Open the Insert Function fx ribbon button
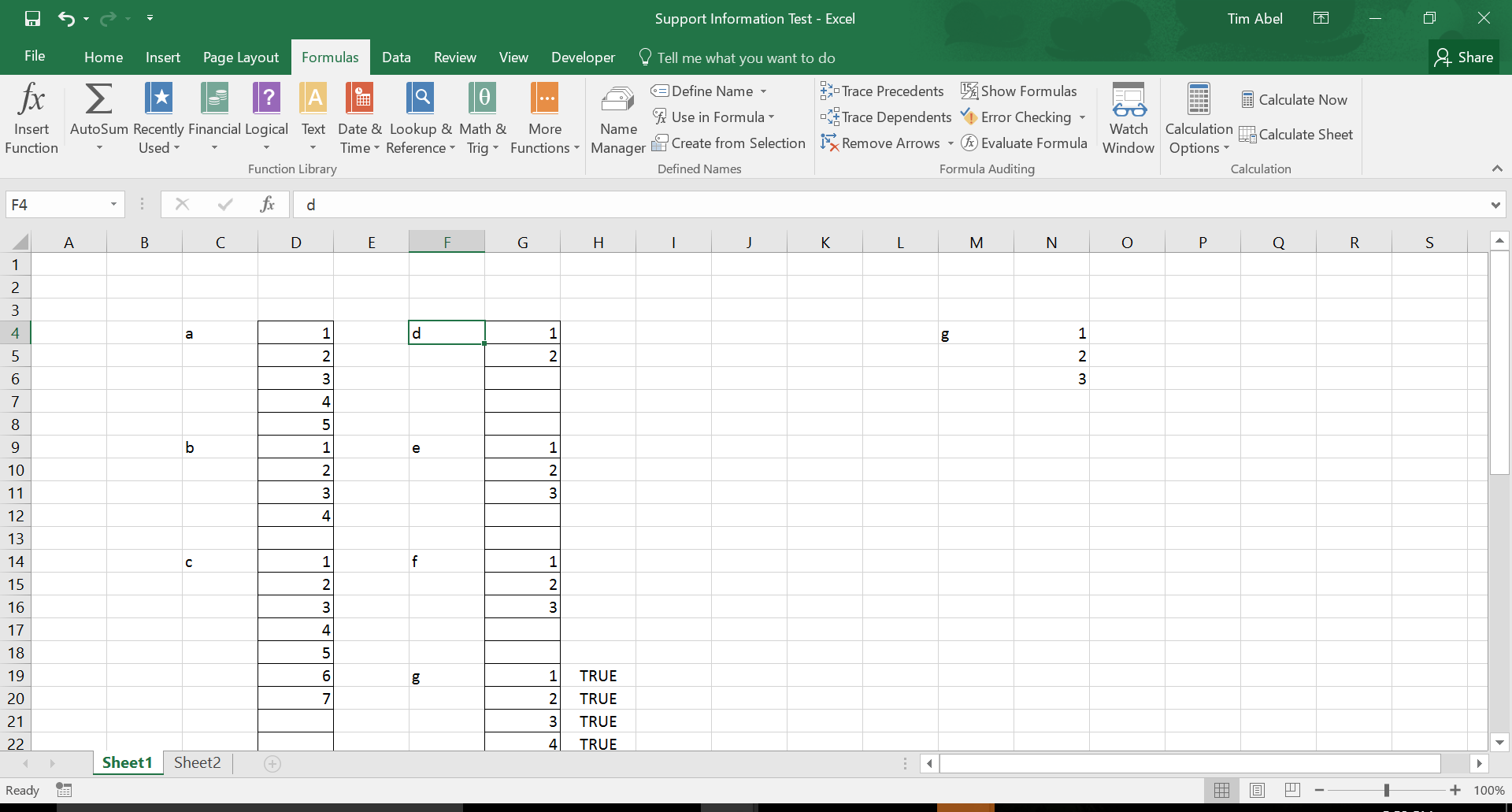This screenshot has width=1512, height=812. click(x=31, y=118)
